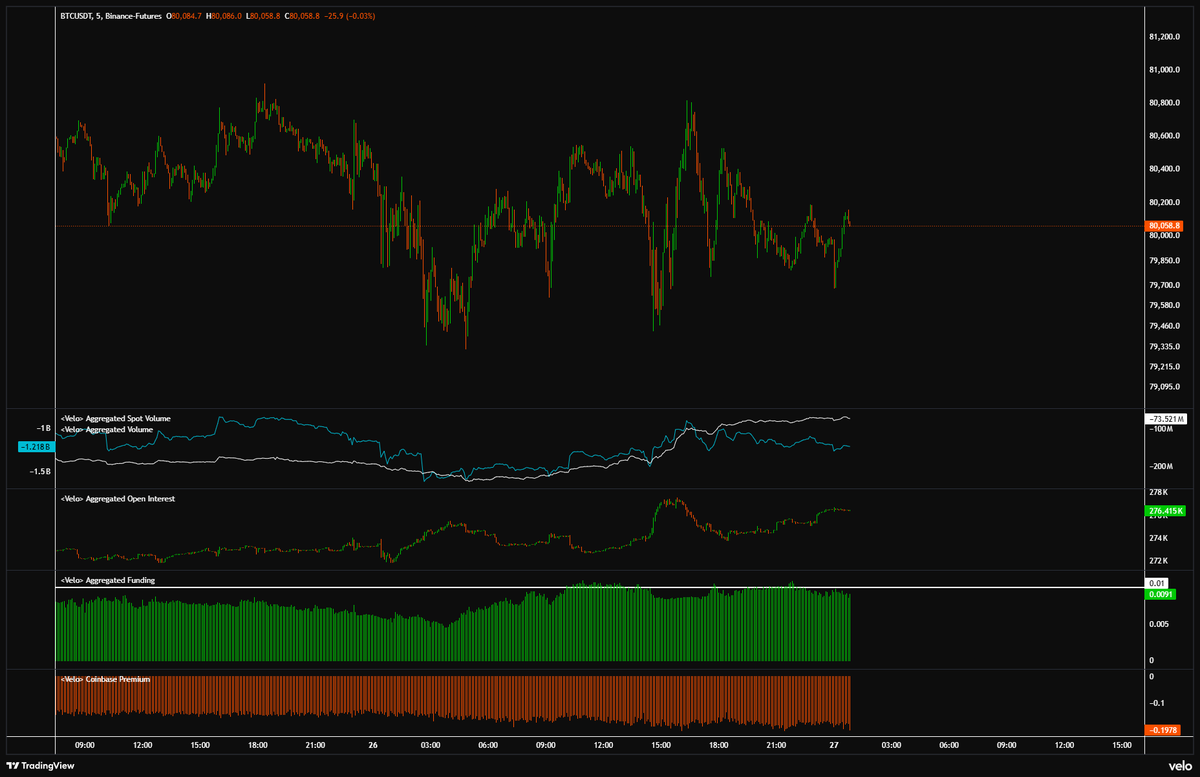Click the 80,400.0 price axis label
This screenshot has height=777, width=1200.
pos(1166,169)
